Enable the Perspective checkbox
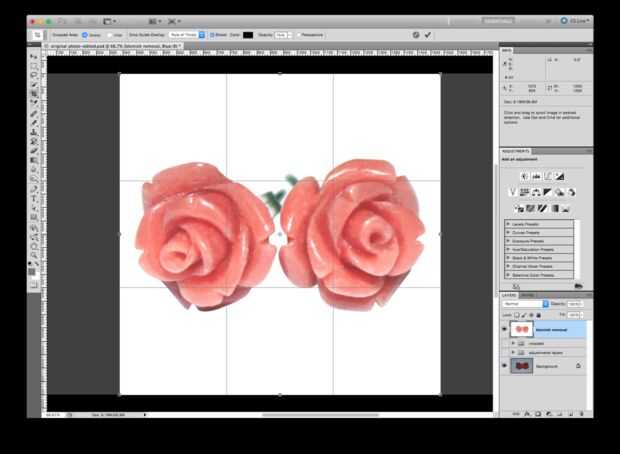The height and width of the screenshot is (454, 620). tap(299, 35)
